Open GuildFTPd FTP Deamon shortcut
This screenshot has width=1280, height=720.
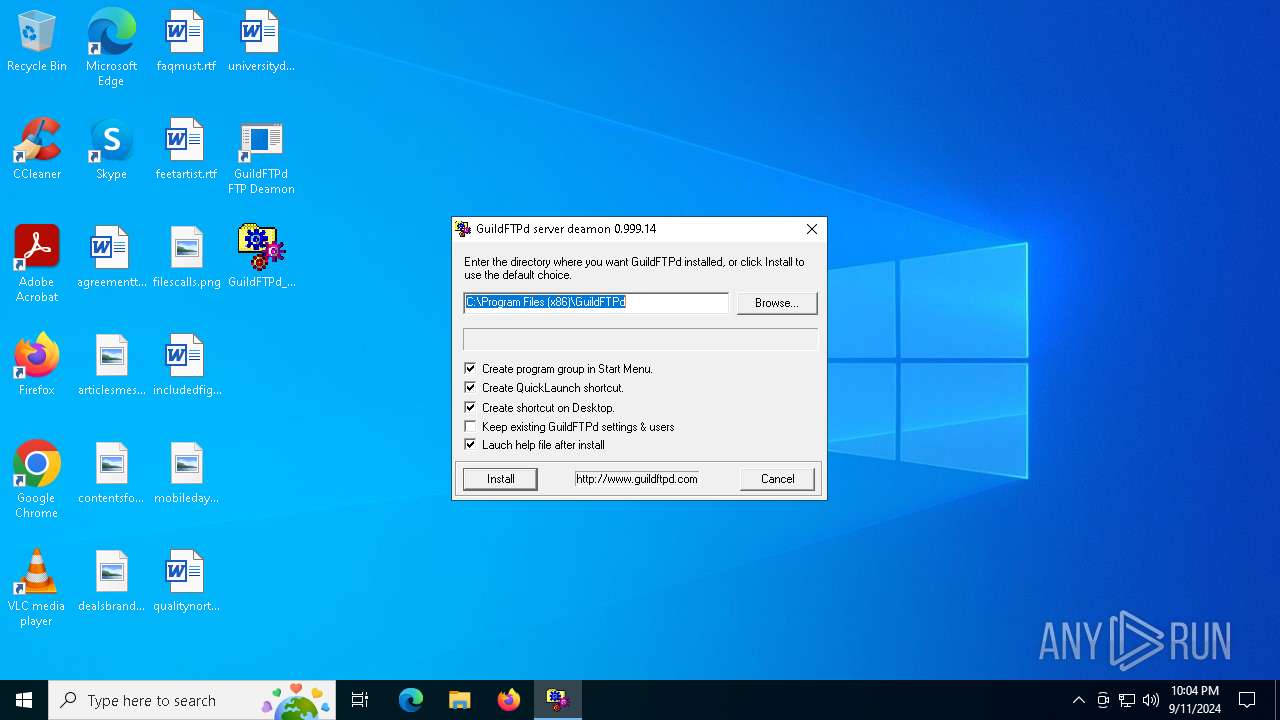pyautogui.click(x=261, y=157)
